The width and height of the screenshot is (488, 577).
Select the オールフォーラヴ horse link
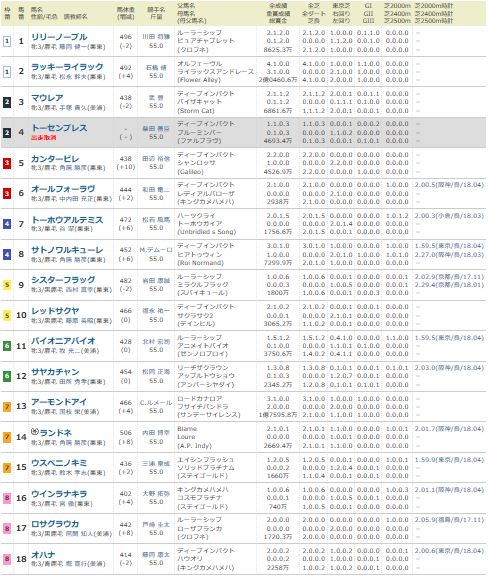coord(63,189)
